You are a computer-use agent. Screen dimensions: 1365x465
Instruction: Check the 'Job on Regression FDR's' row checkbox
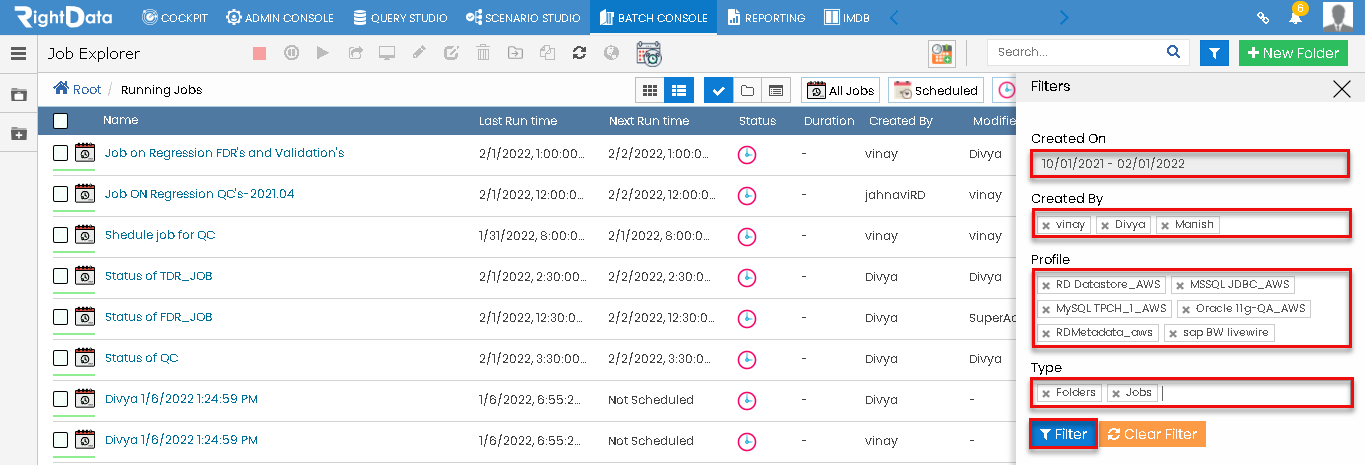[61, 153]
